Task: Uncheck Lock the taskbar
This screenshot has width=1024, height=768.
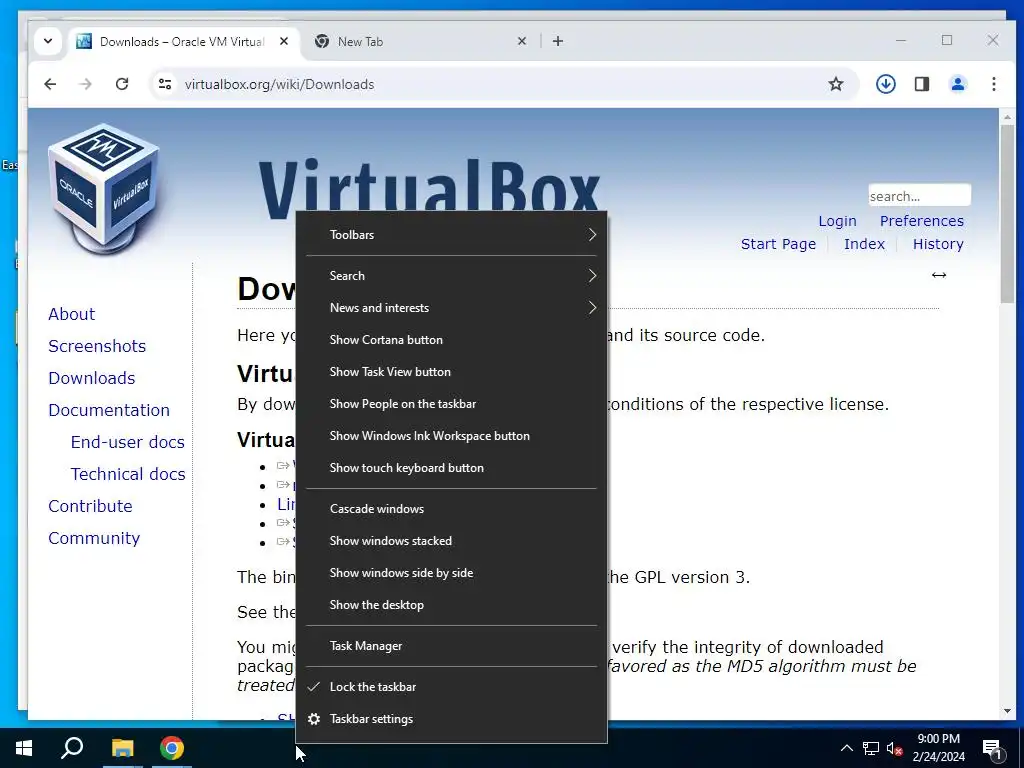Action: tap(451, 686)
